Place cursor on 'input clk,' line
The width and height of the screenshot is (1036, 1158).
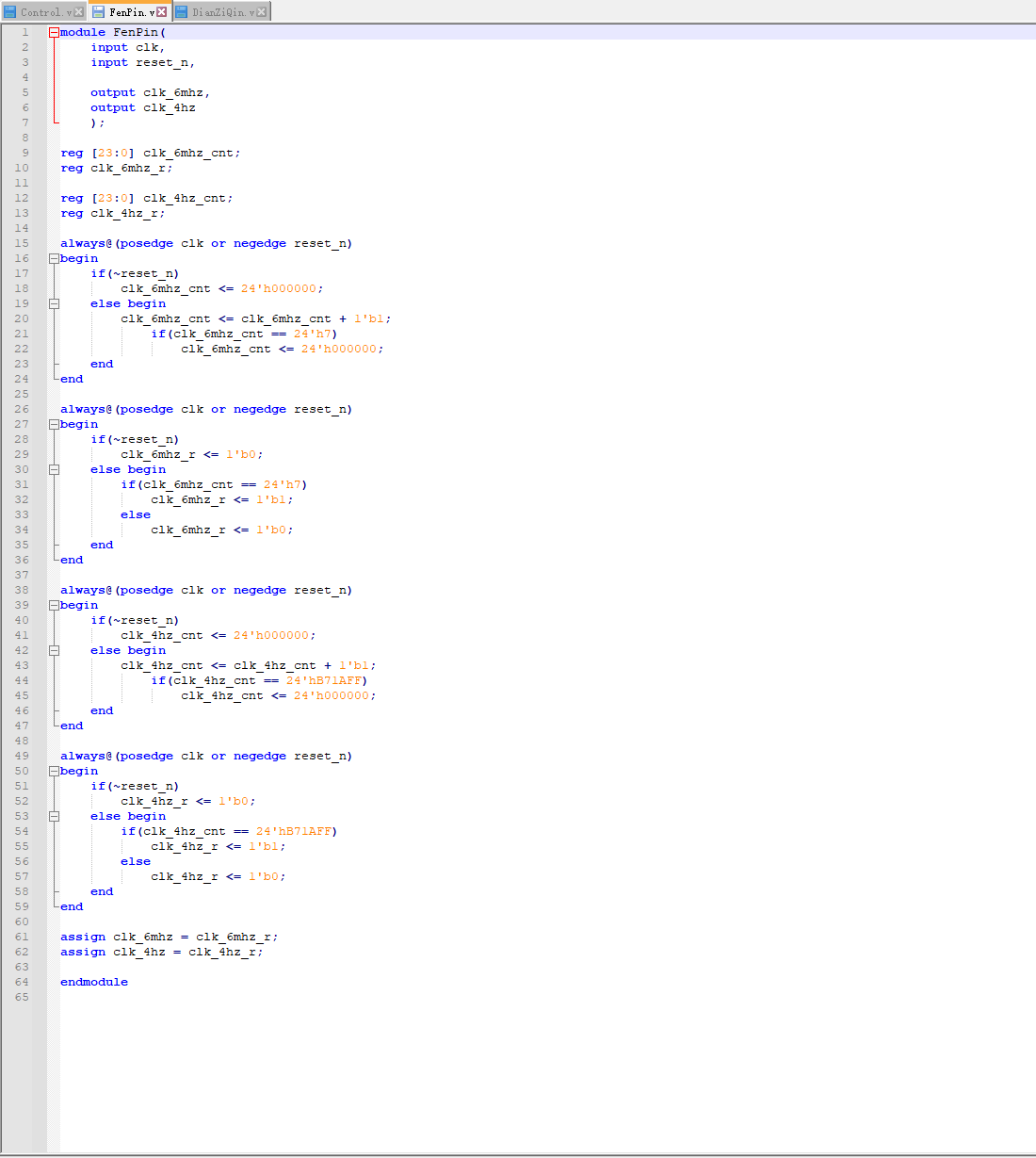pyautogui.click(x=128, y=47)
